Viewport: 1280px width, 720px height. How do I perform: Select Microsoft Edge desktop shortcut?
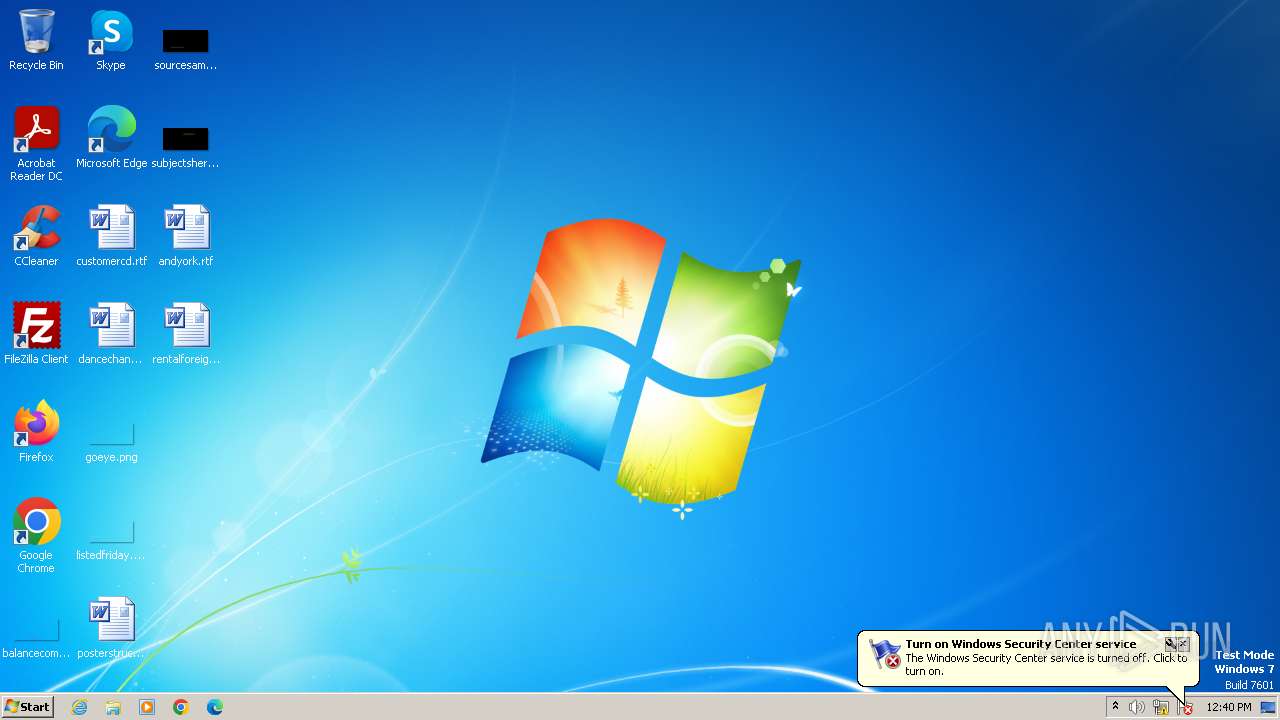pos(111,138)
